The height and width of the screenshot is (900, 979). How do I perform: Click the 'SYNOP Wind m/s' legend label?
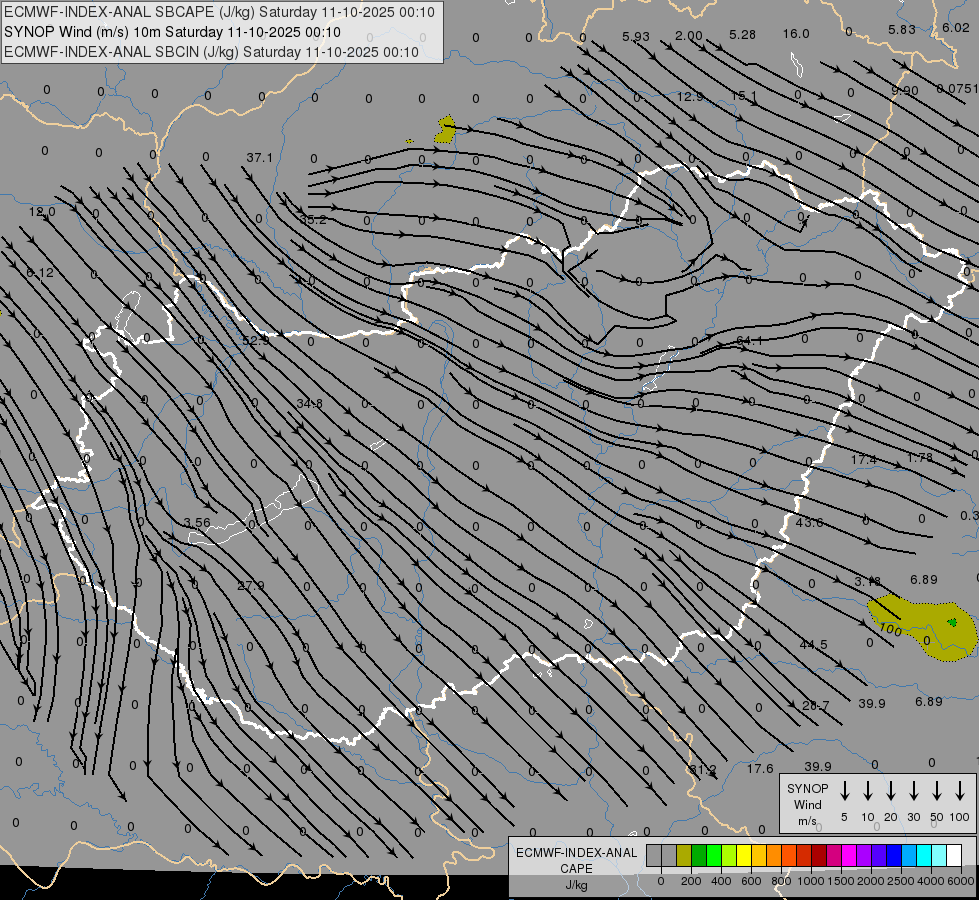[x=807, y=804]
